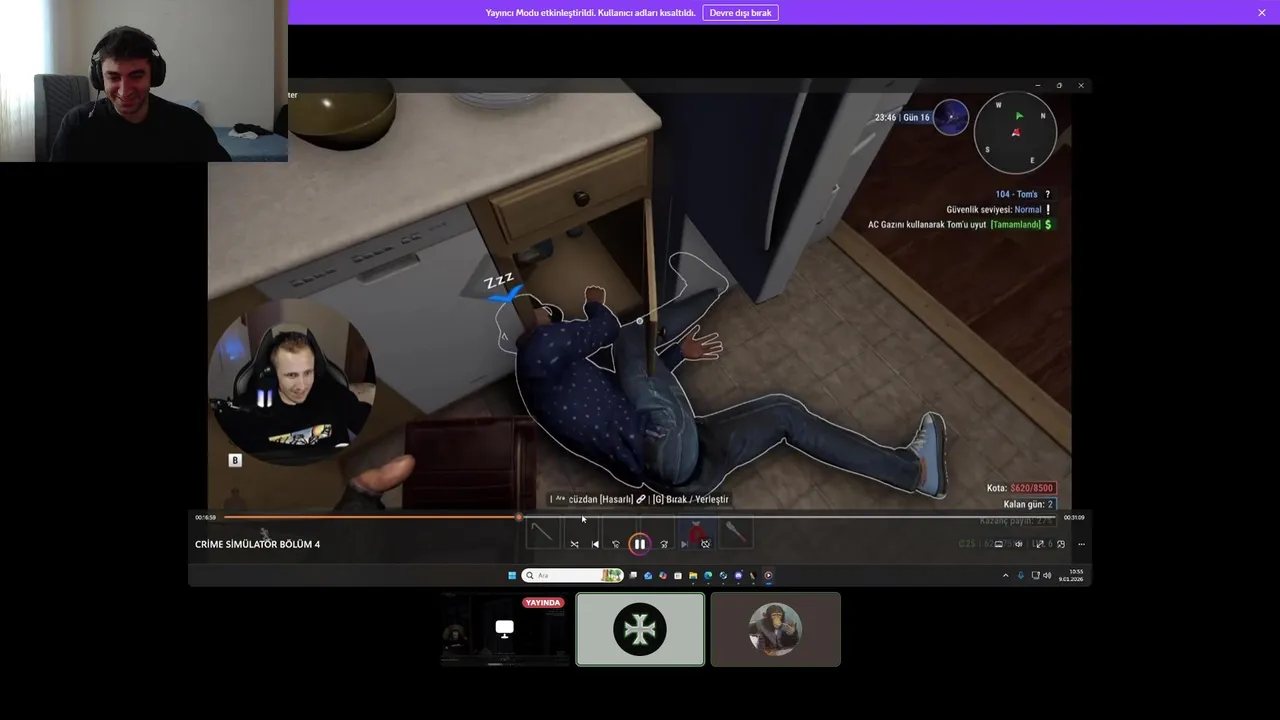Rewind using the skip-back arrow icon
Screen dimensions: 1280x720
pyautogui.click(x=616, y=544)
